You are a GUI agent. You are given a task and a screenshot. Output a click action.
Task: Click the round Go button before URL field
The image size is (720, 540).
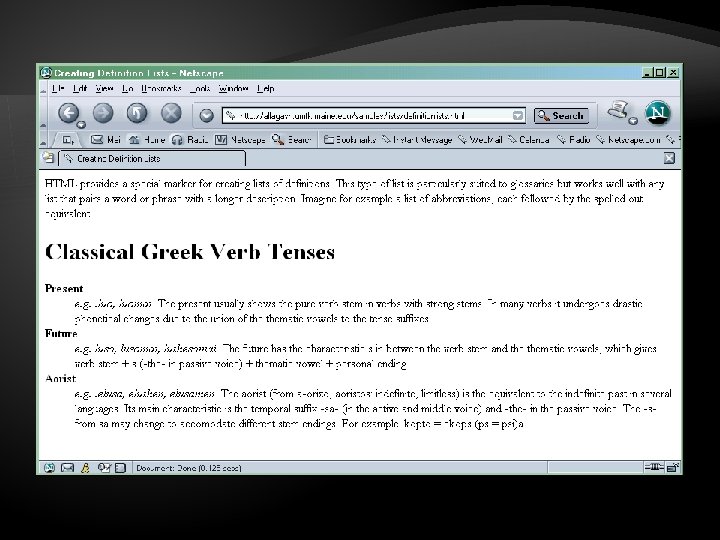point(206,115)
